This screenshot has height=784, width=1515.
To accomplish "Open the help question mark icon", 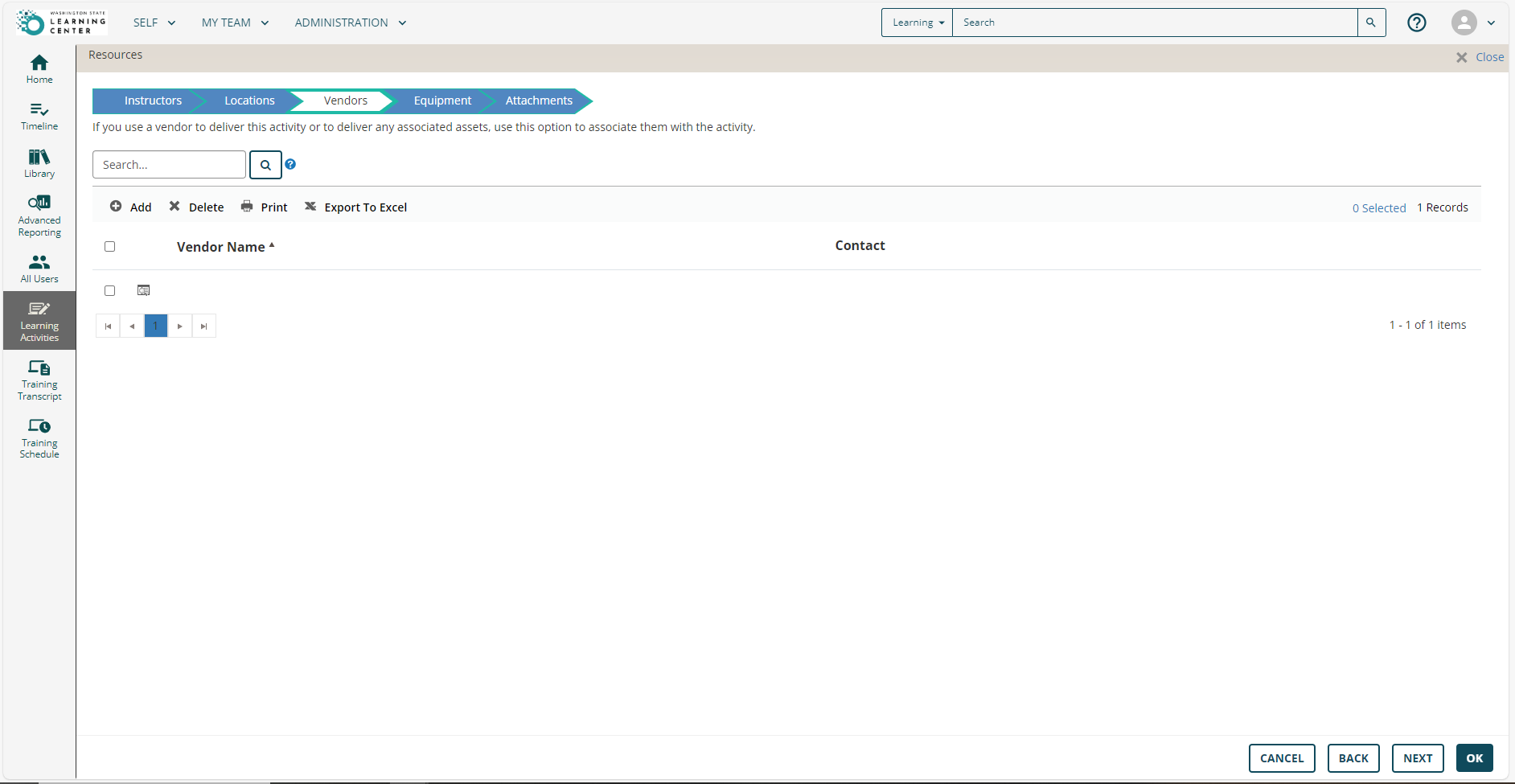I will point(1417,23).
